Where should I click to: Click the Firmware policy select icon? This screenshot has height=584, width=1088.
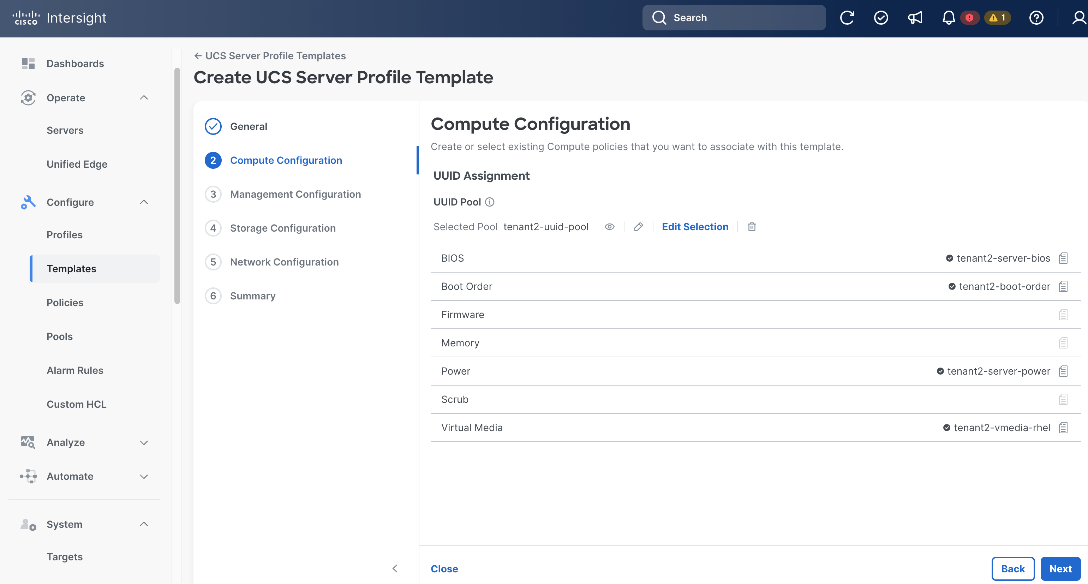point(1063,314)
